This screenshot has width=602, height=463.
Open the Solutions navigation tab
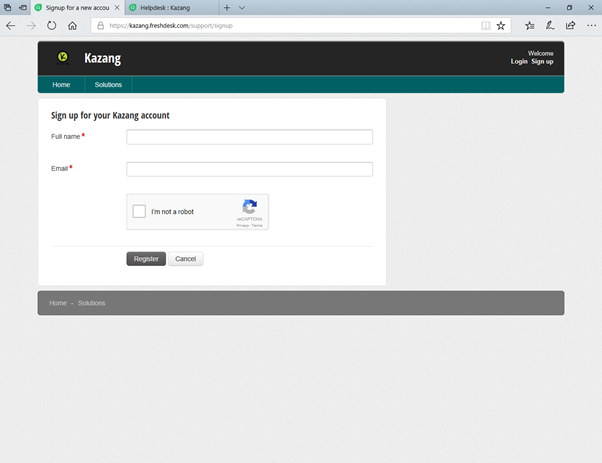point(108,84)
